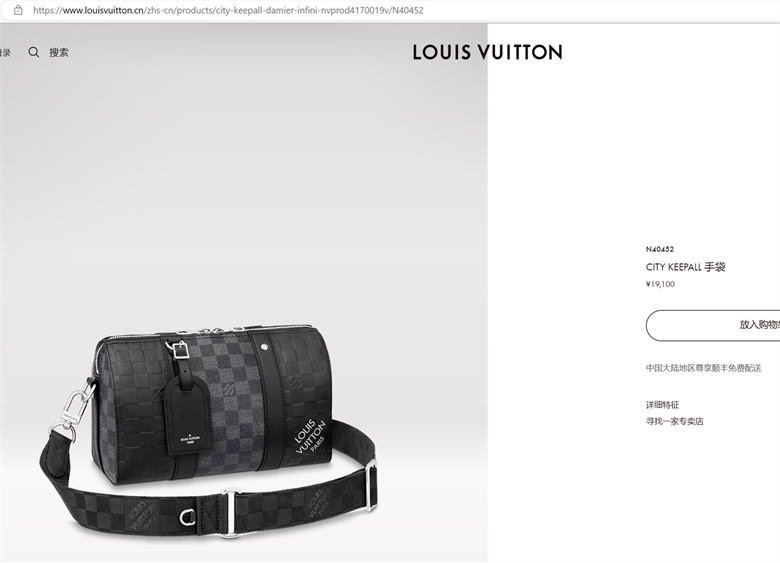This screenshot has width=780, height=563.
Task: Open the 搜索 search link
Action: pyautogui.click(x=59, y=52)
